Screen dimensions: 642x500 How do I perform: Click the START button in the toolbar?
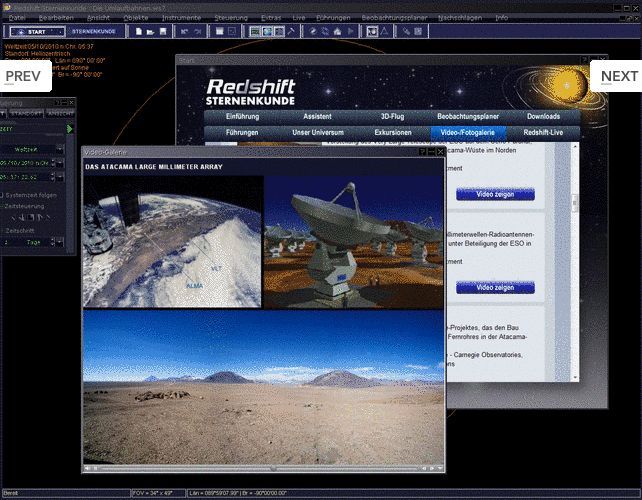pos(37,32)
